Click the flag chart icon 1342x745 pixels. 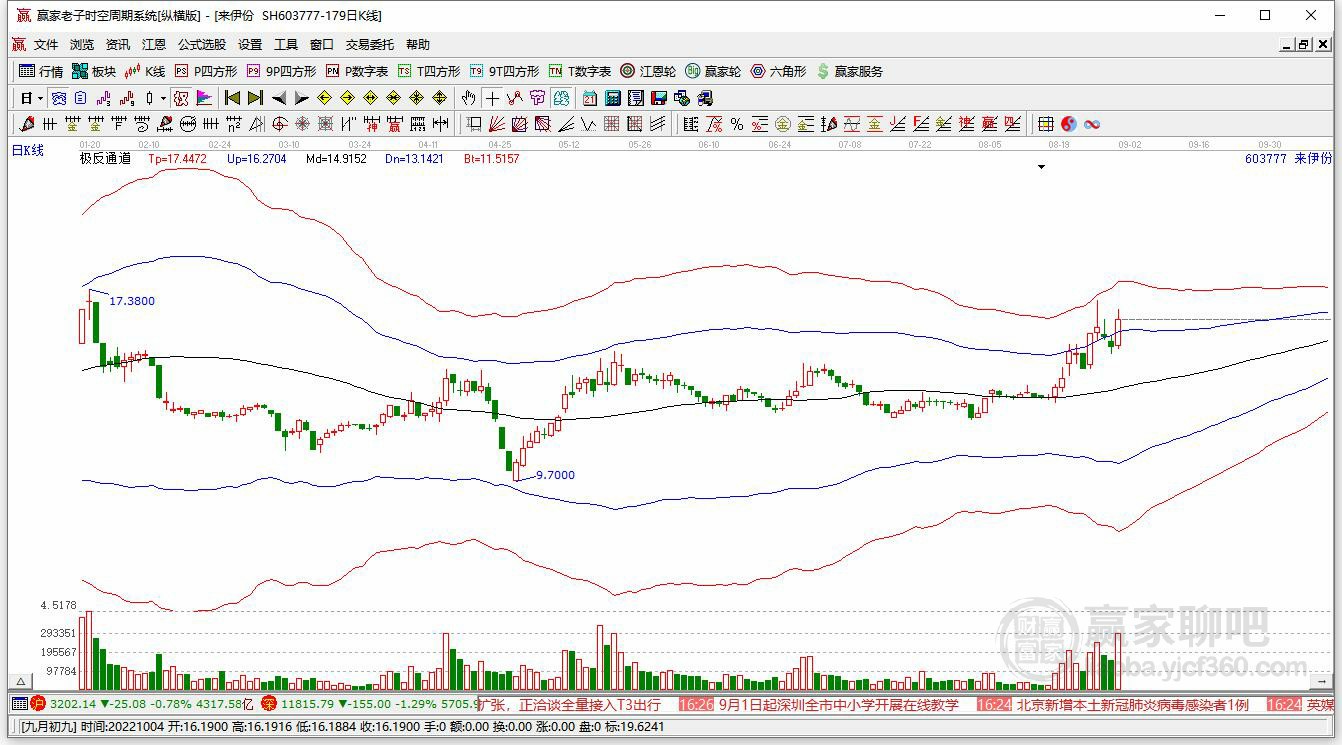[204, 98]
